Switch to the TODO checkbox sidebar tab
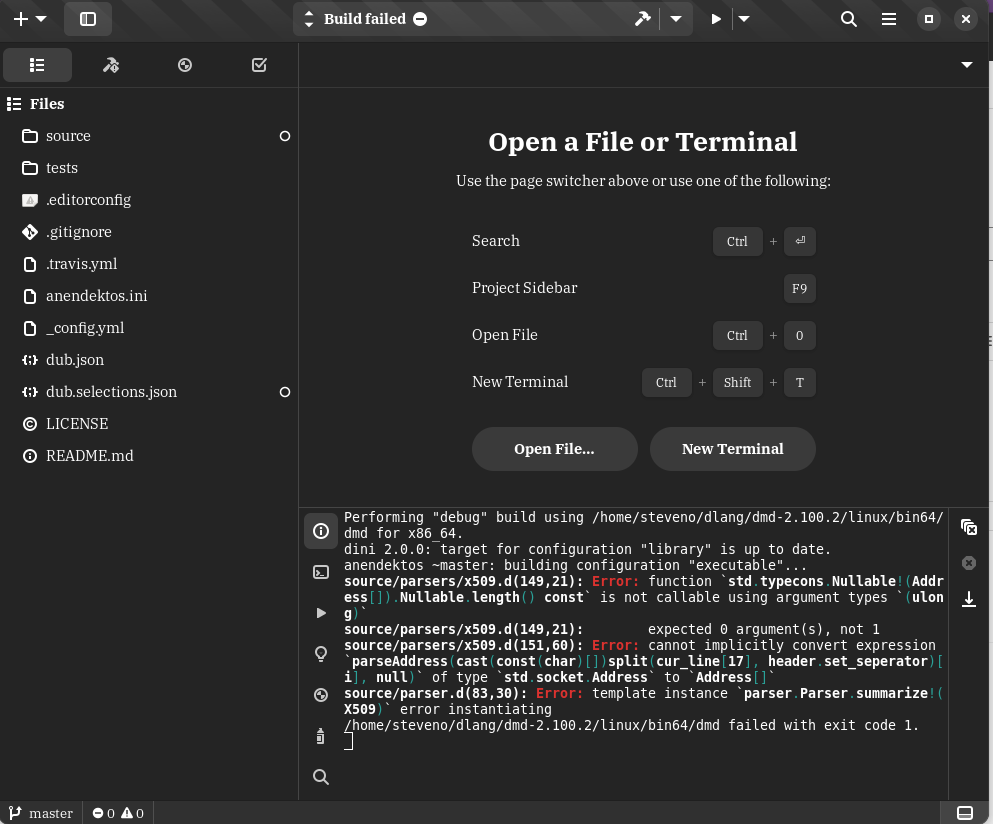 [x=259, y=65]
